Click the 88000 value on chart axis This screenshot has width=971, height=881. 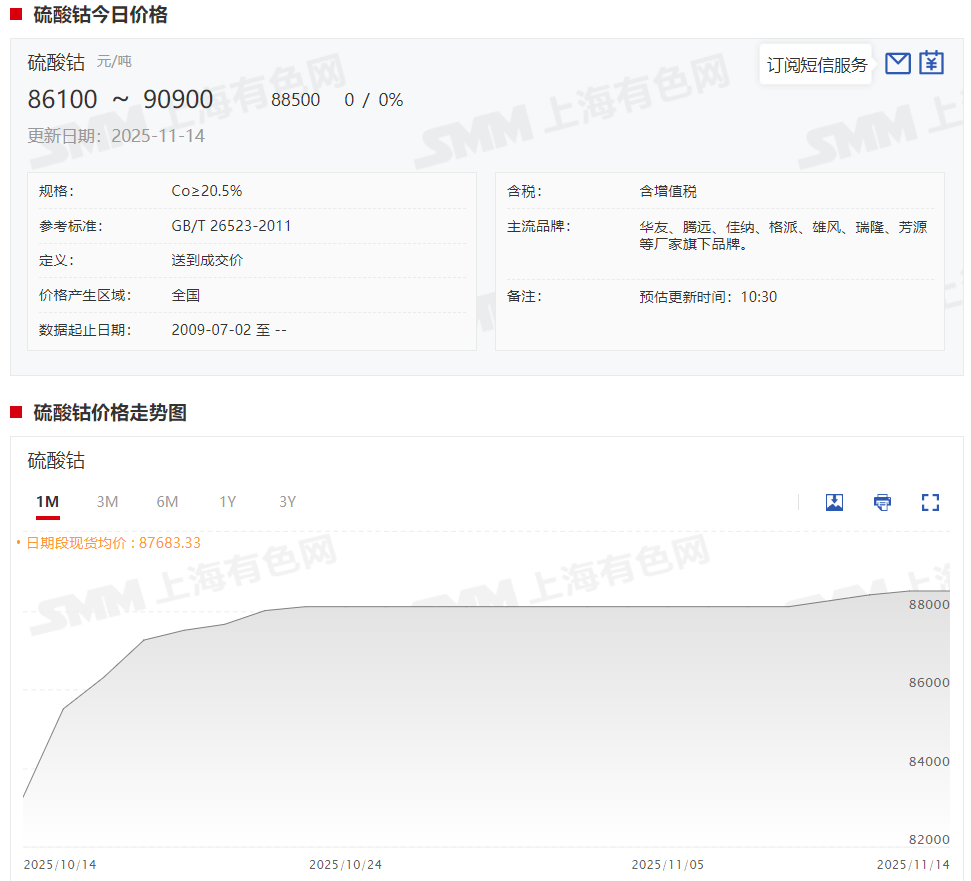coord(930,605)
